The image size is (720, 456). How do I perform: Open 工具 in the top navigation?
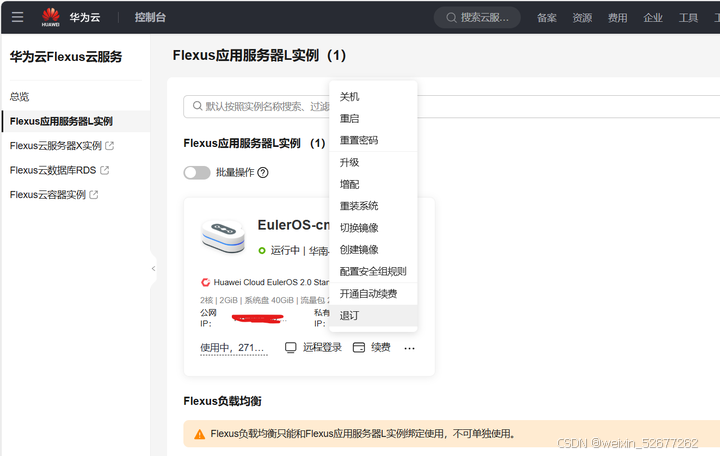pyautogui.click(x=688, y=17)
